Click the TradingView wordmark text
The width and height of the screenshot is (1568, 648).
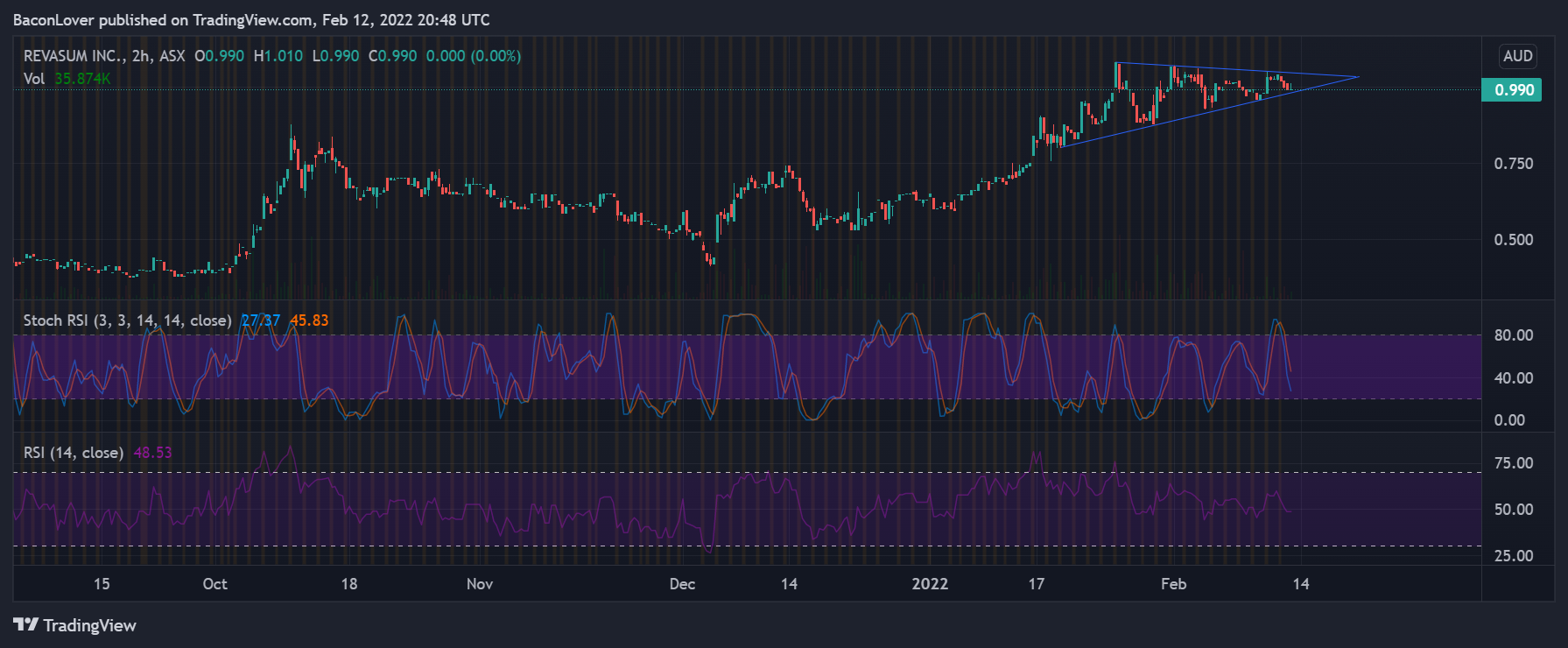pos(90,625)
